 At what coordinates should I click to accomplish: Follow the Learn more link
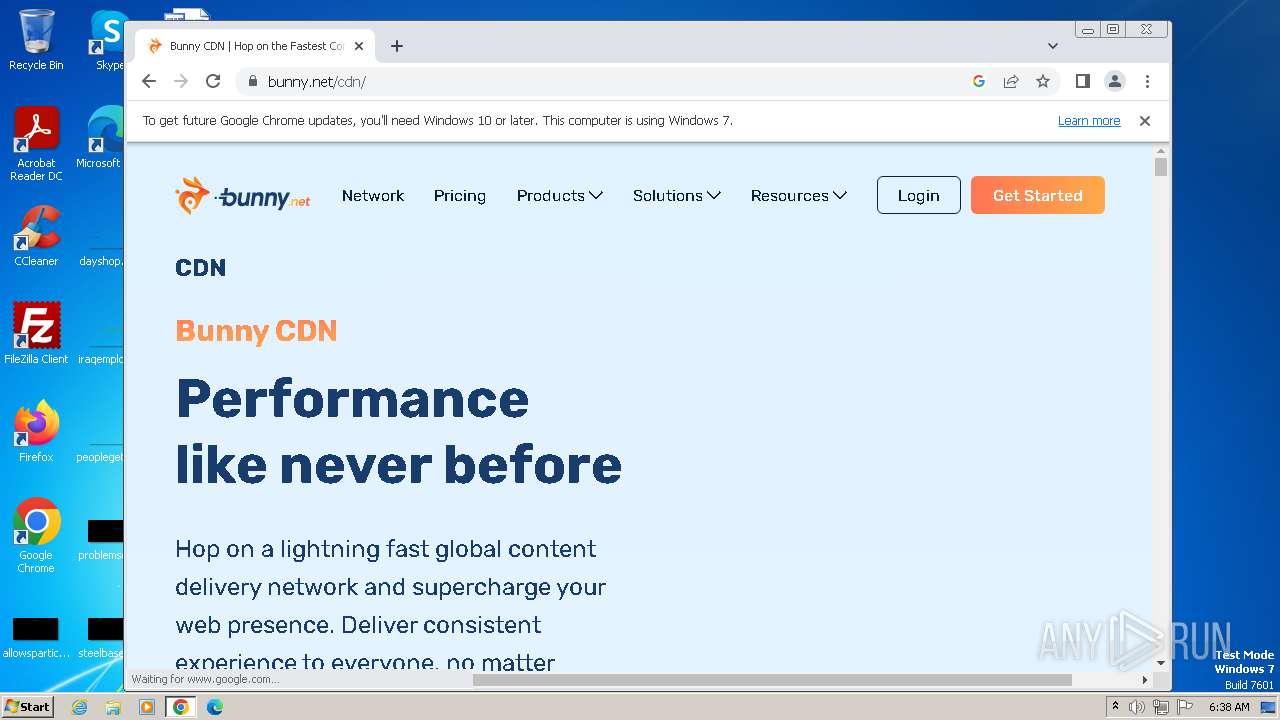[x=1089, y=121]
